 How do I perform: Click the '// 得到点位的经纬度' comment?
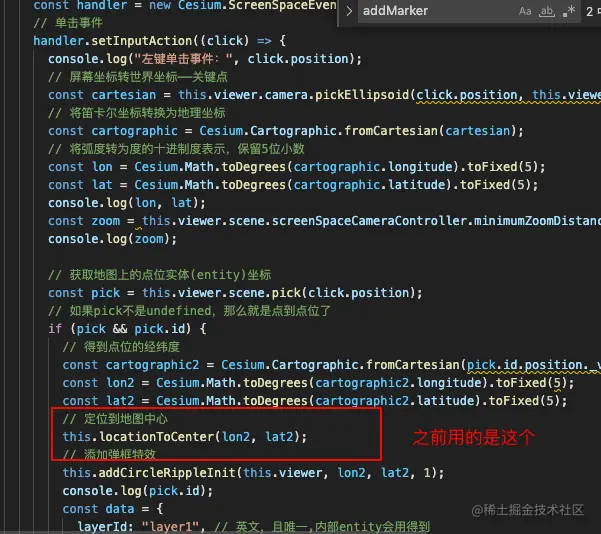coord(121,347)
